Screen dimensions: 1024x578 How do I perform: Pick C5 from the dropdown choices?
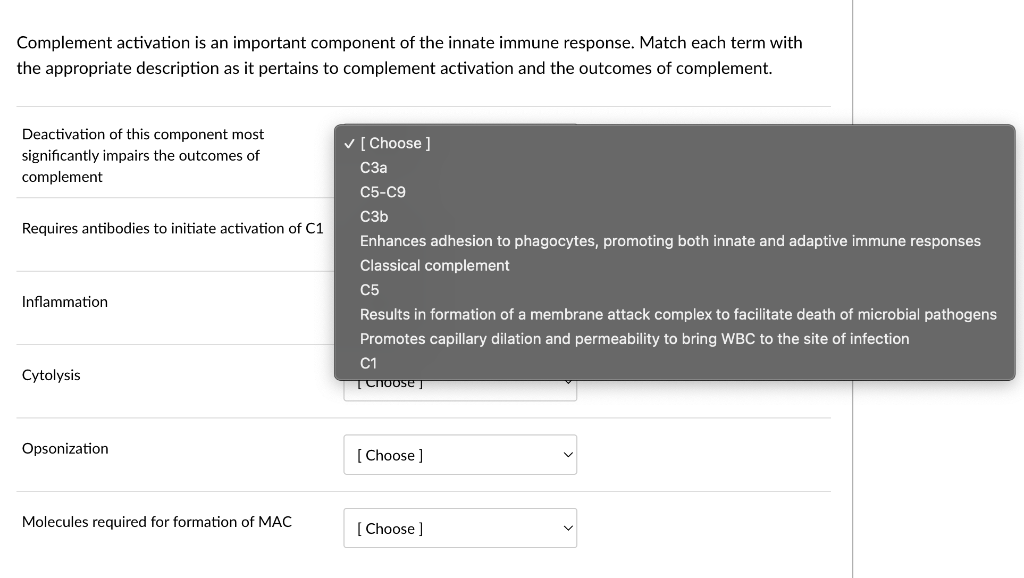[x=367, y=289]
